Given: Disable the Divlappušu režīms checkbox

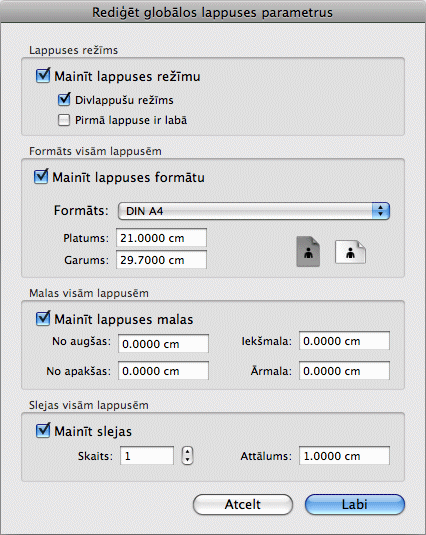Looking at the screenshot, I should [x=64, y=99].
